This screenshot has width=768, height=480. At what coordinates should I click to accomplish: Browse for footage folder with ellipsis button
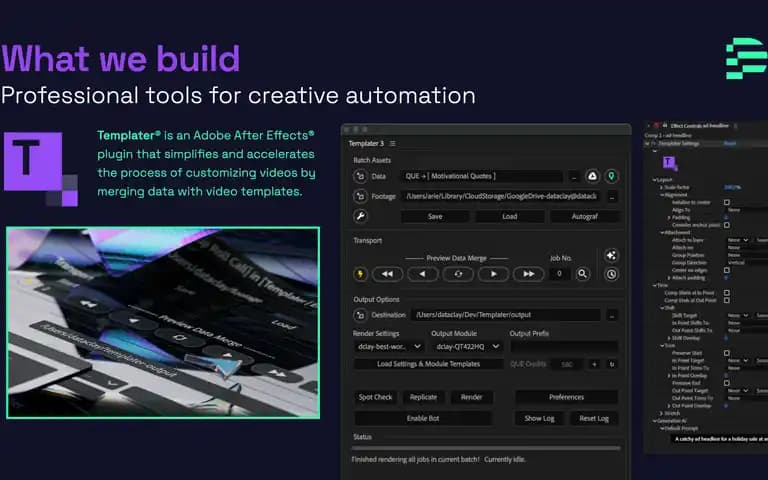tap(612, 197)
